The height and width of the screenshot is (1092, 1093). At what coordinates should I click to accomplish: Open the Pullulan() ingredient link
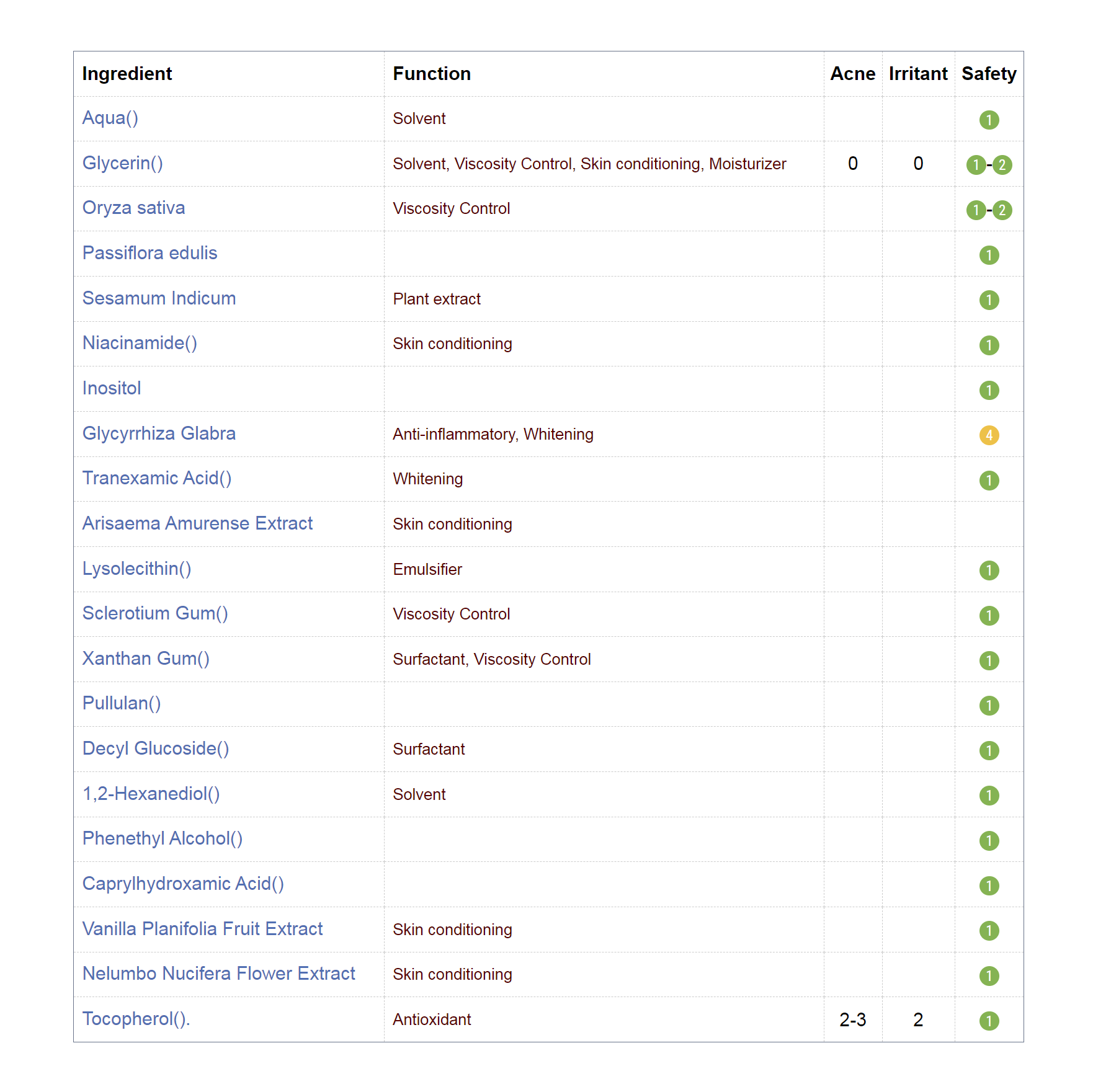(122, 703)
